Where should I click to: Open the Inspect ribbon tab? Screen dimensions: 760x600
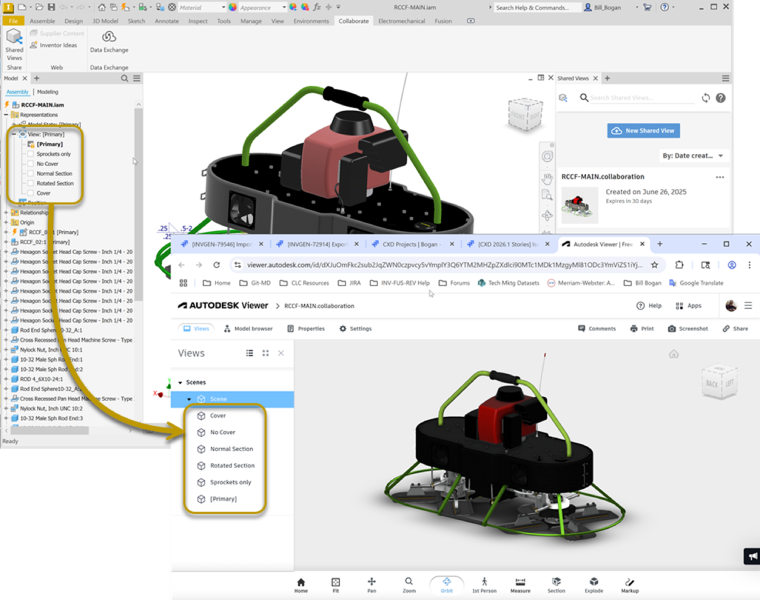click(x=198, y=21)
